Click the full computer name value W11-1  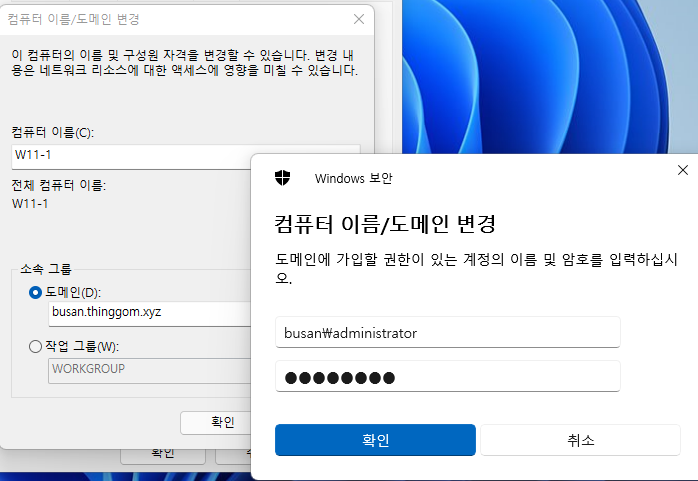click(30, 204)
